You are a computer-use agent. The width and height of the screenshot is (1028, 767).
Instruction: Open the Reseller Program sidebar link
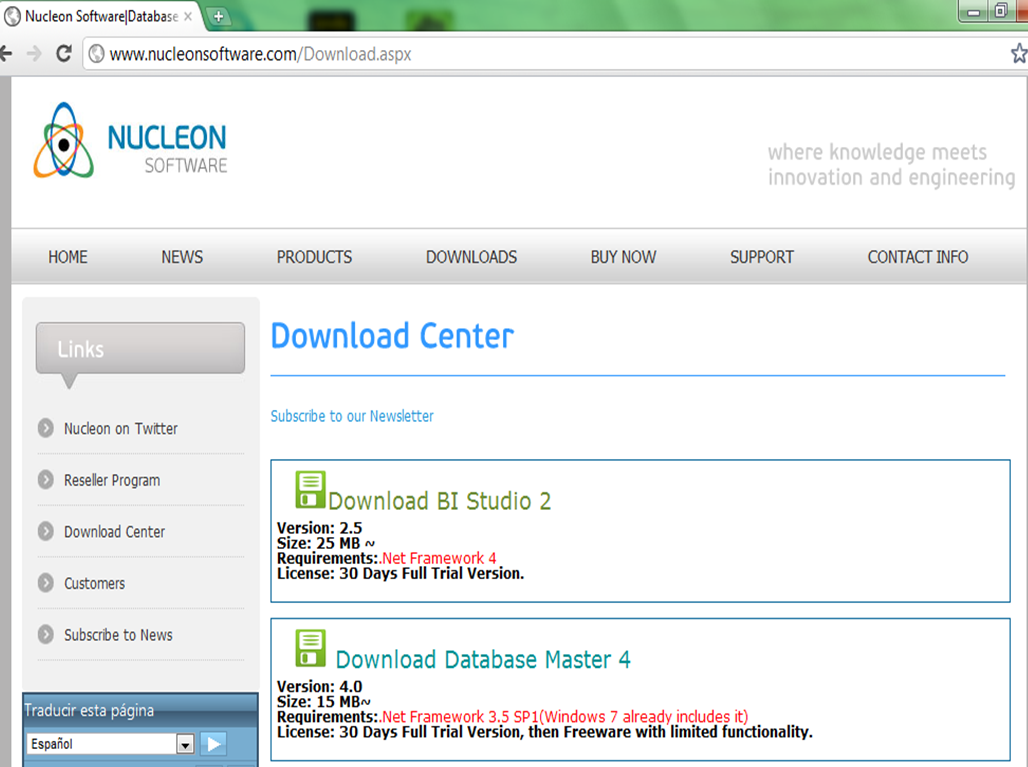click(112, 480)
